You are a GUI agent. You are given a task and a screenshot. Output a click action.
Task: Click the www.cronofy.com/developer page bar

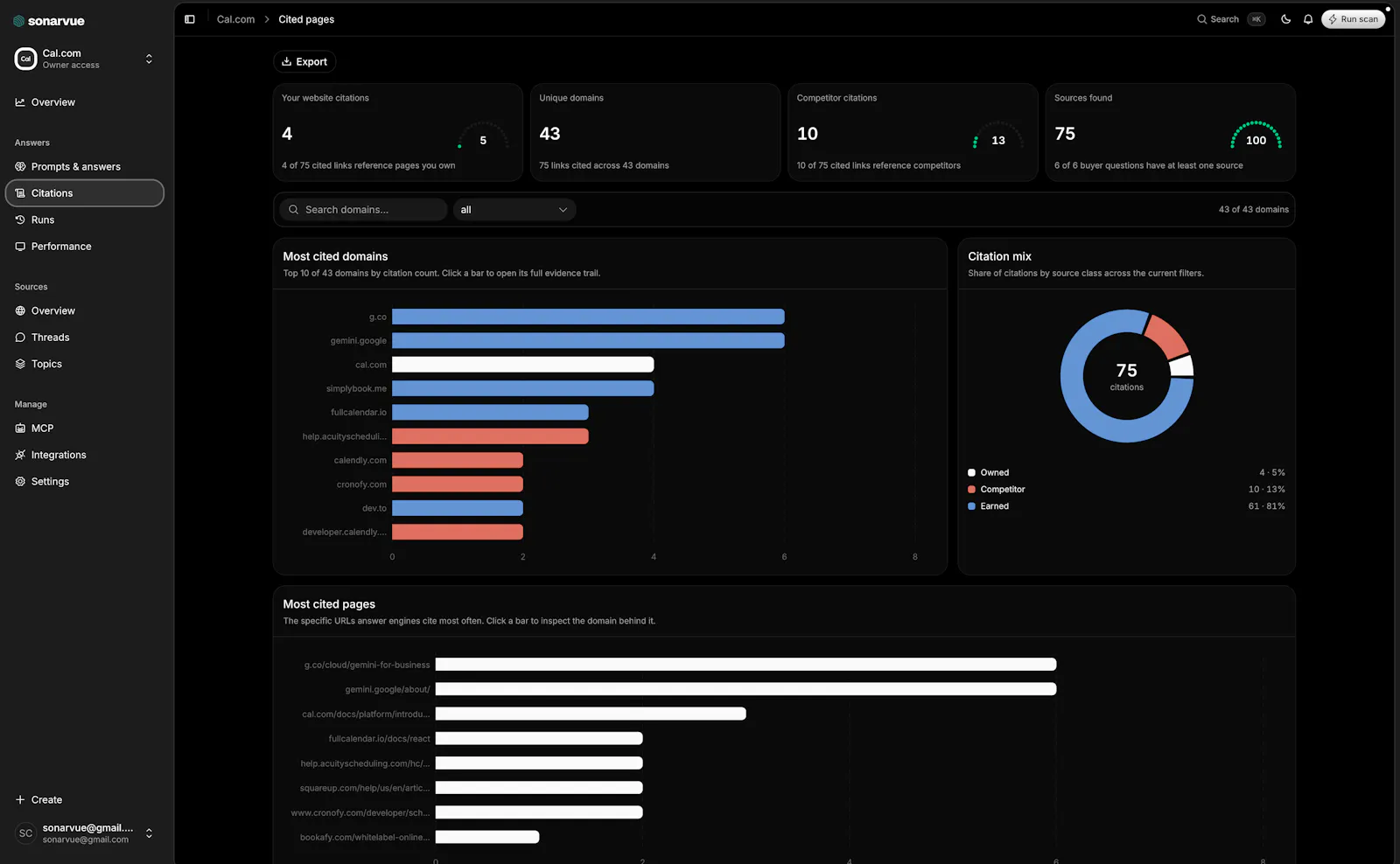pos(539,812)
